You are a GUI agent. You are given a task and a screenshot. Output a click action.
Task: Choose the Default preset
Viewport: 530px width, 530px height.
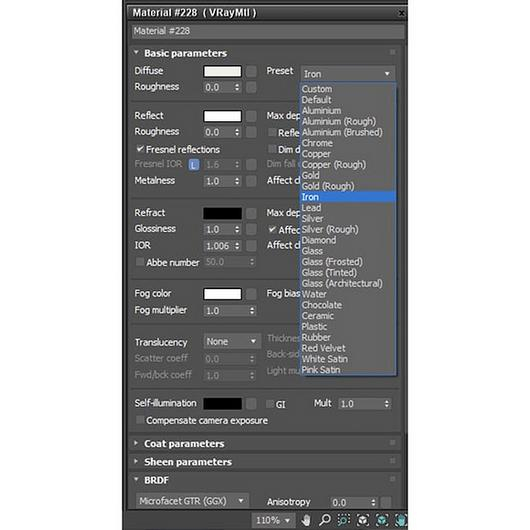348,100
